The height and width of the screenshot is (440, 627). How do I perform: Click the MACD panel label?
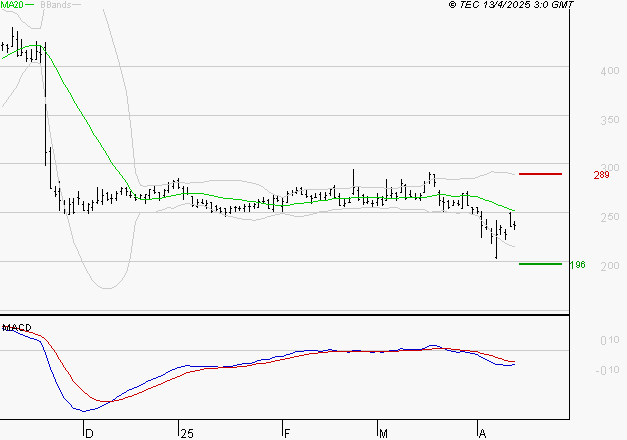[18, 327]
